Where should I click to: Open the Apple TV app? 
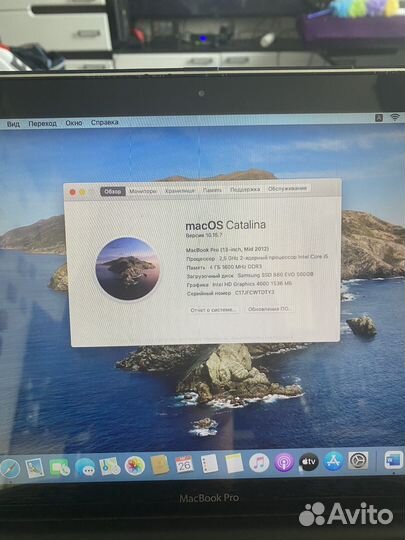point(309,462)
